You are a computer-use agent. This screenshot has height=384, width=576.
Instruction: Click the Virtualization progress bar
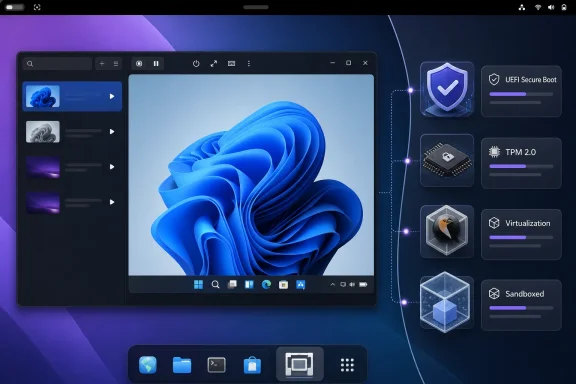pos(521,237)
